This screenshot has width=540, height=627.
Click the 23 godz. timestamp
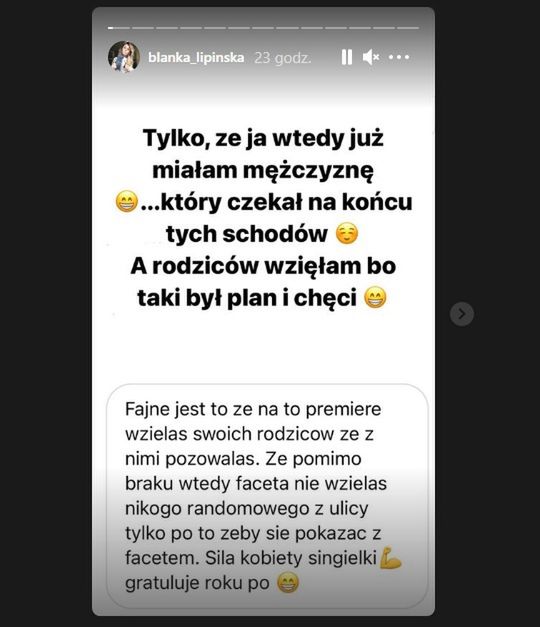coord(283,58)
